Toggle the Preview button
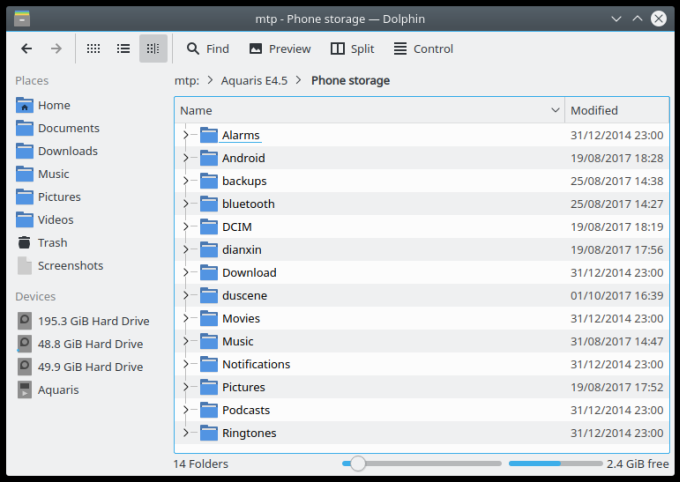Image resolution: width=680 pixels, height=482 pixels. click(x=280, y=49)
